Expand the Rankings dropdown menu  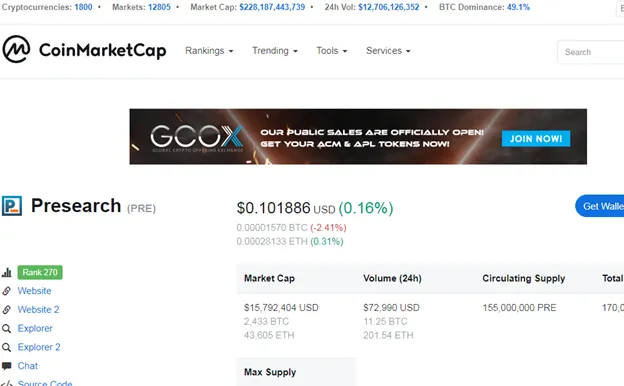[x=209, y=51]
